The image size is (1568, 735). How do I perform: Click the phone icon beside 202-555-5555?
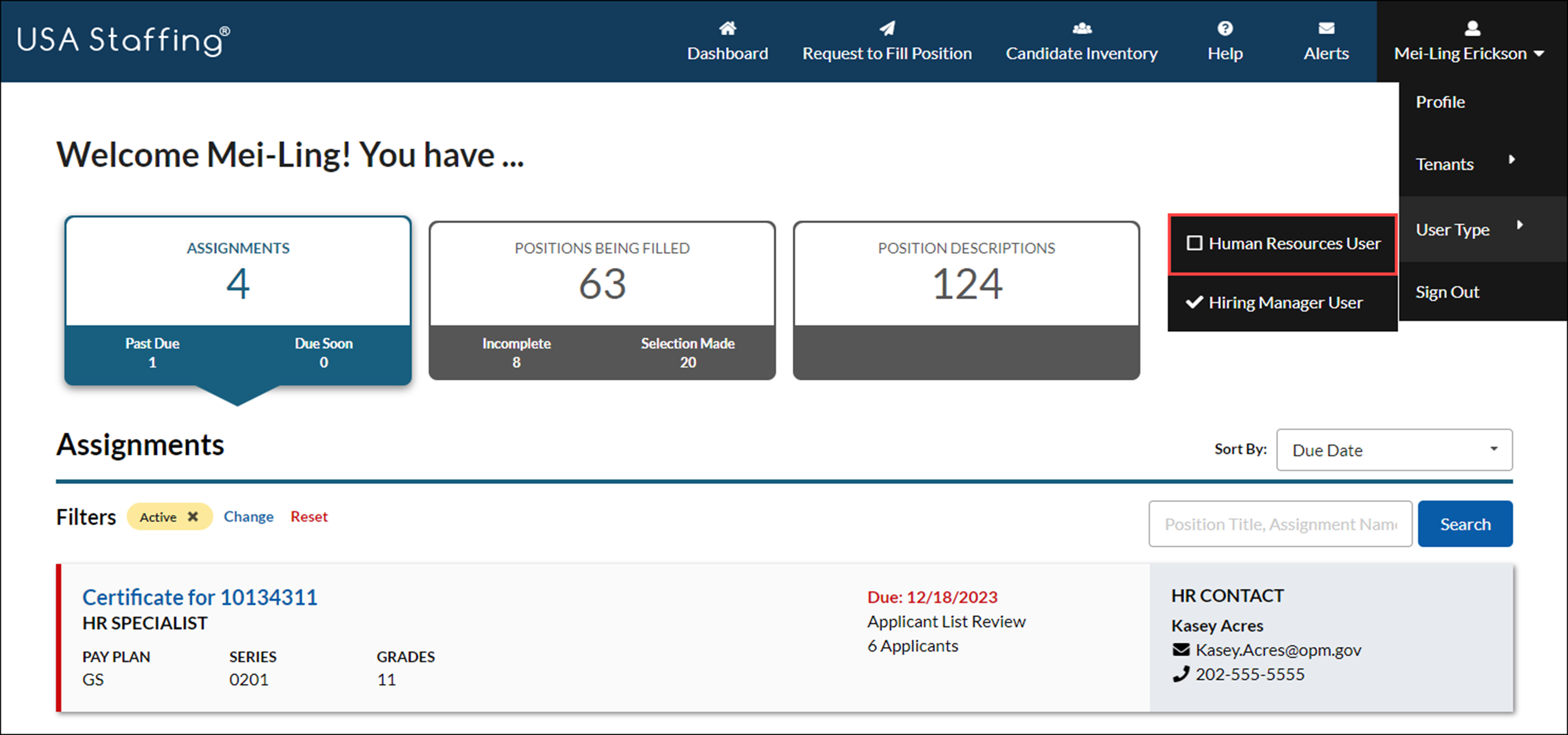click(1180, 674)
